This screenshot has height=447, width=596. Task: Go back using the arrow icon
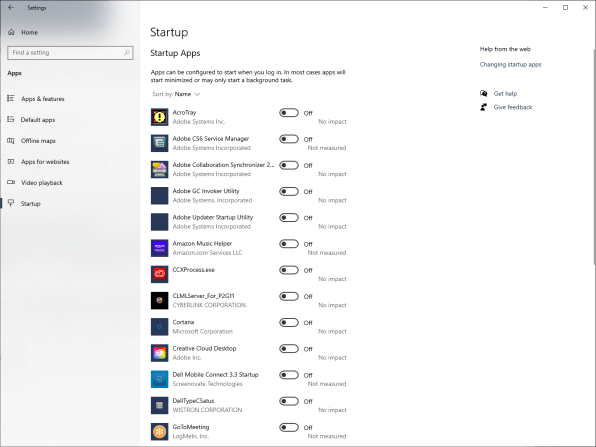11,8
